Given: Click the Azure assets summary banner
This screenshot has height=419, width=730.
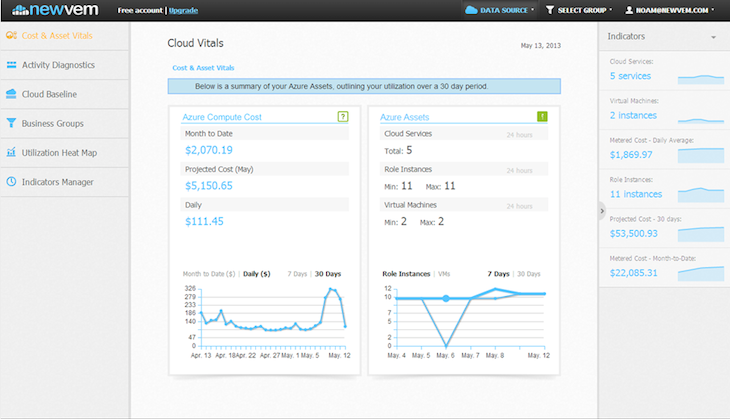Looking at the screenshot, I should click(364, 86).
